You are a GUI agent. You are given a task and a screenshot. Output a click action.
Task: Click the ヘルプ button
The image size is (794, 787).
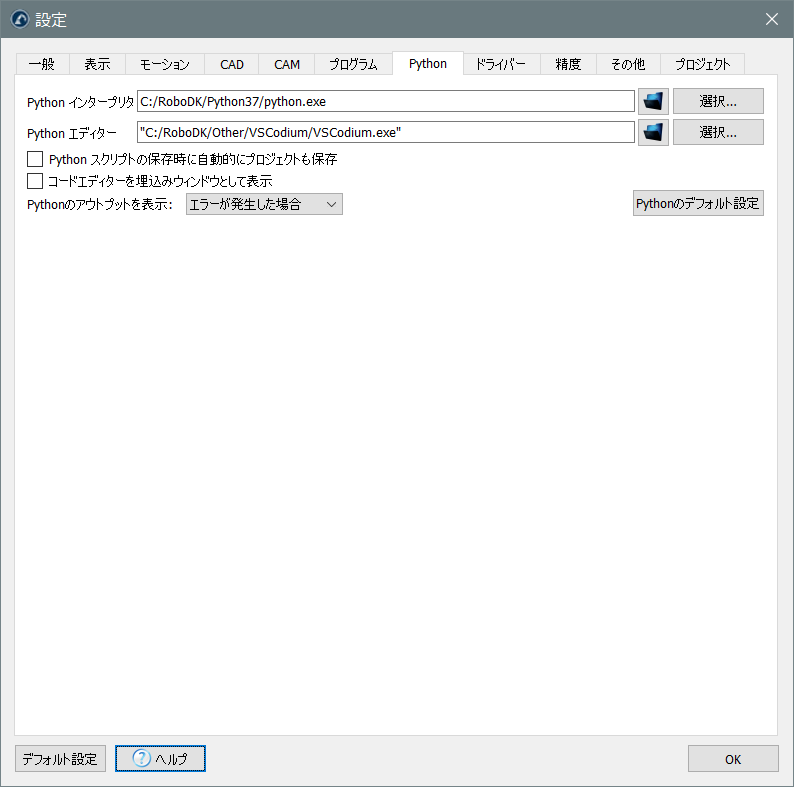point(160,759)
